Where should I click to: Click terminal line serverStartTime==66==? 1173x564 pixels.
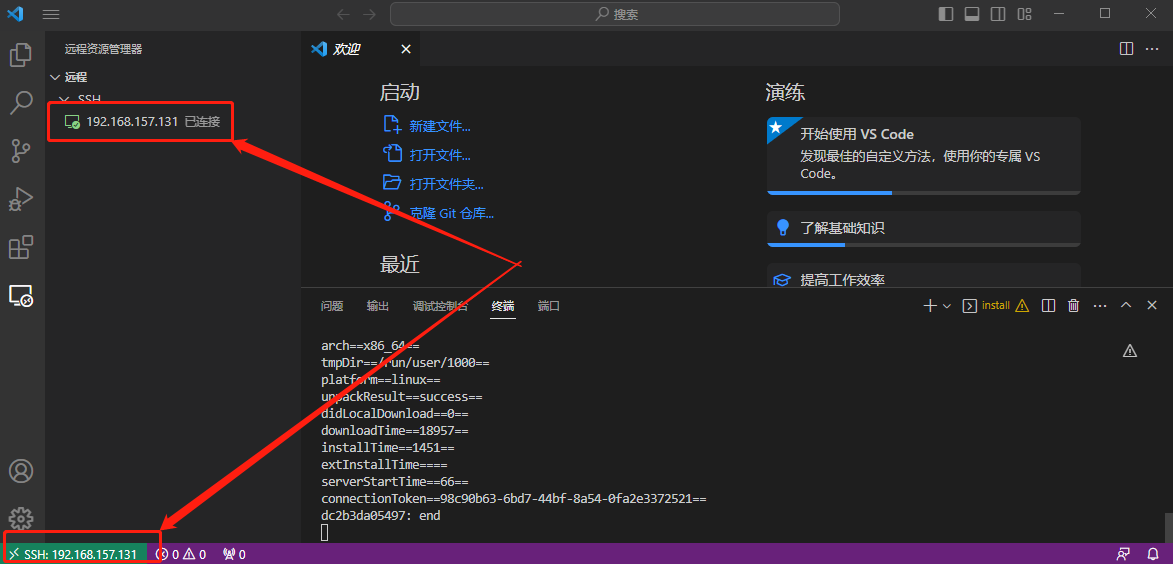click(395, 482)
